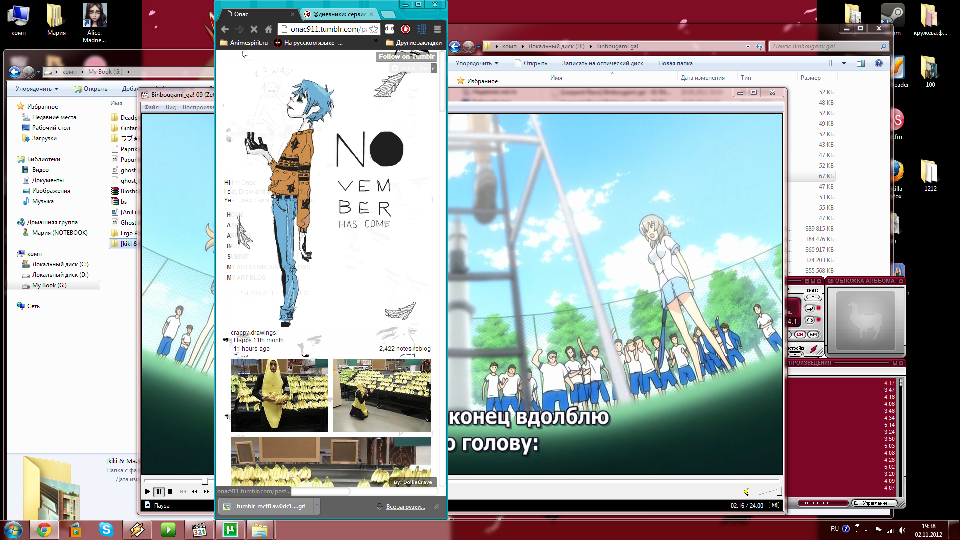Viewport: 960px width, 541px height.
Task: Open the Windows Start orb
Action: [13, 529]
